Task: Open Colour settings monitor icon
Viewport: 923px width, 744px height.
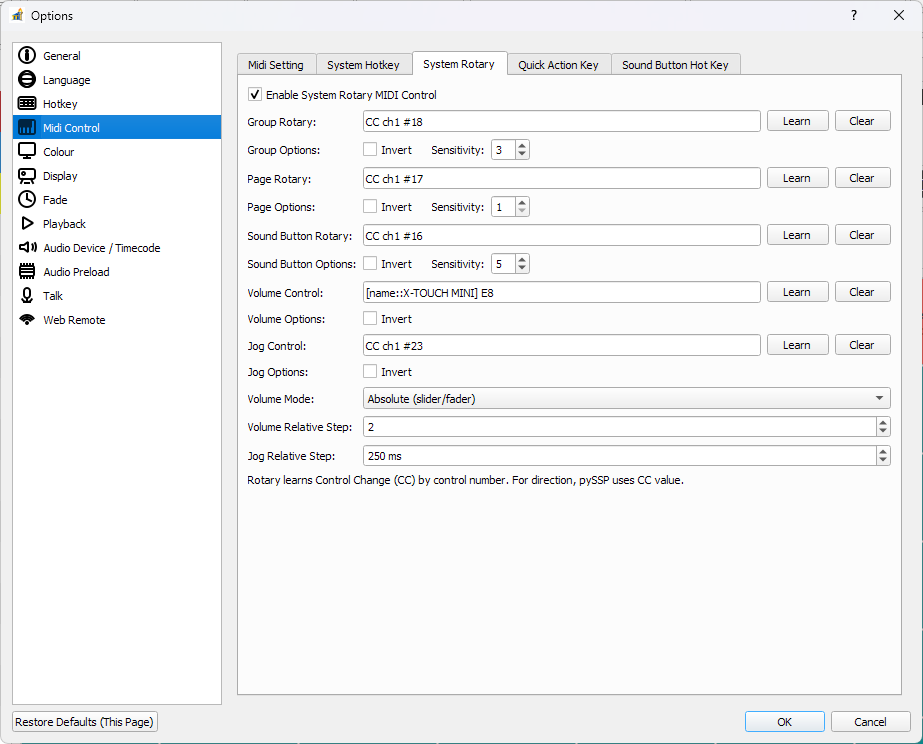Action: pyautogui.click(x=27, y=152)
